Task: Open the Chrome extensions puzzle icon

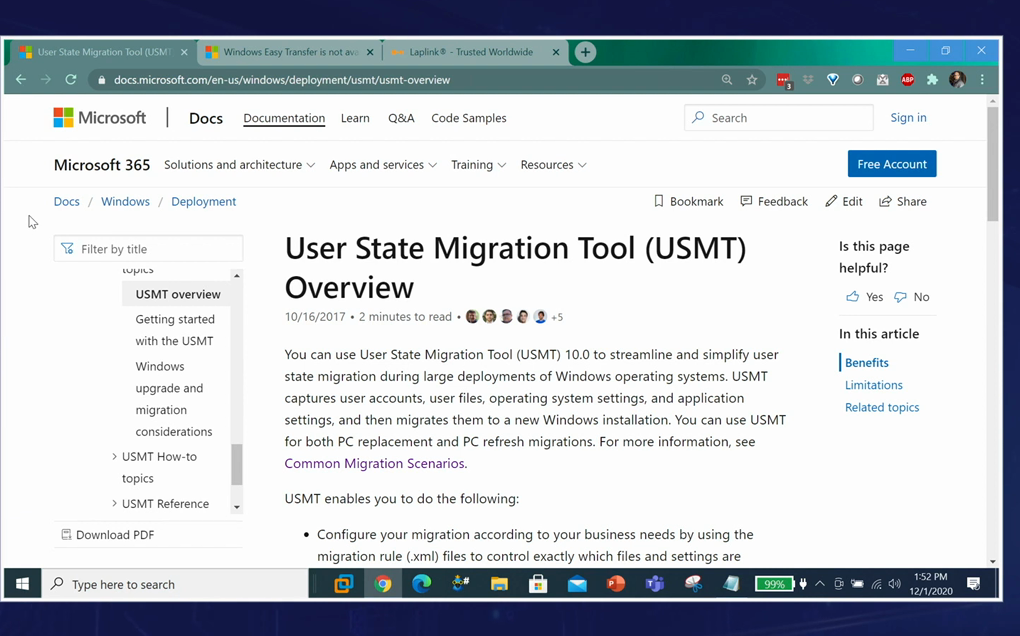Action: tap(932, 80)
